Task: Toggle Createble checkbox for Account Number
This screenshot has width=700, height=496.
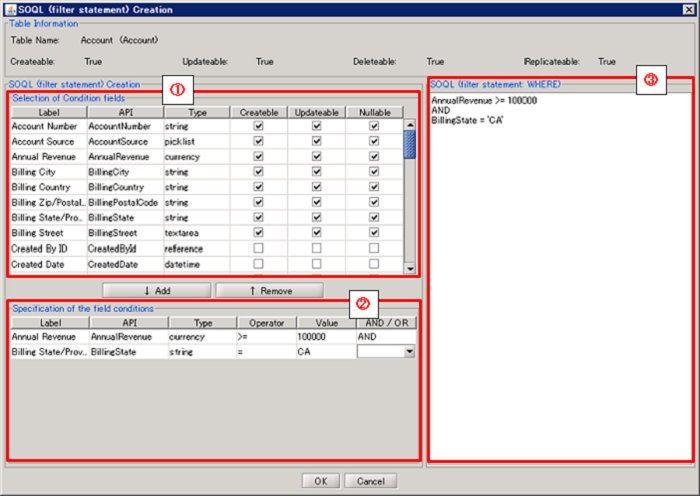Action: tap(258, 127)
